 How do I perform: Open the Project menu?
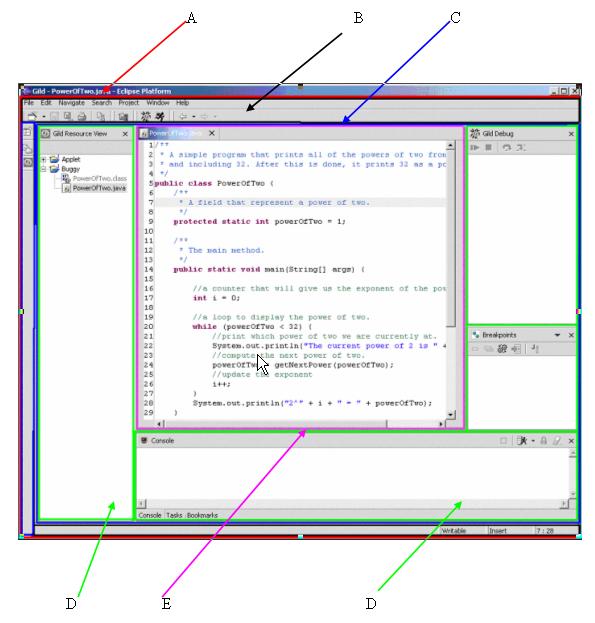[129, 103]
